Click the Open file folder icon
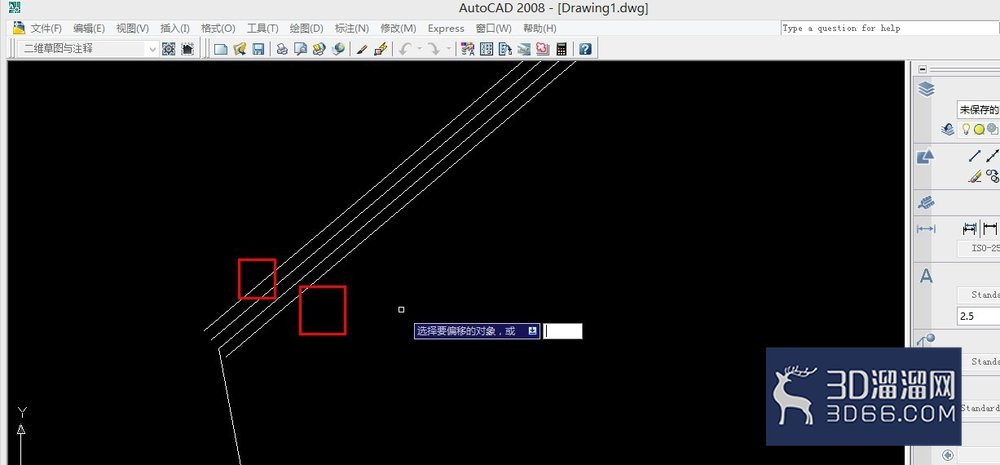 pyautogui.click(x=240, y=49)
